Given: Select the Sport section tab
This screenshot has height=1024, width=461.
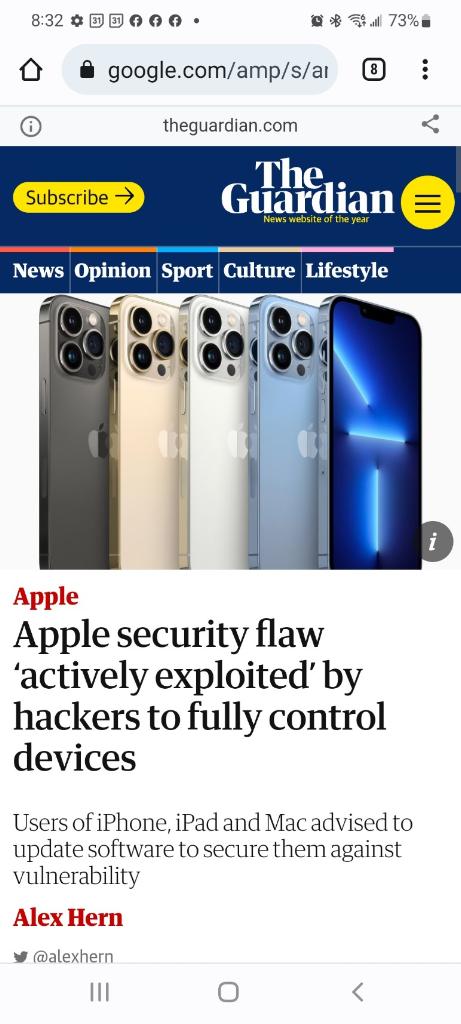Looking at the screenshot, I should point(187,270).
